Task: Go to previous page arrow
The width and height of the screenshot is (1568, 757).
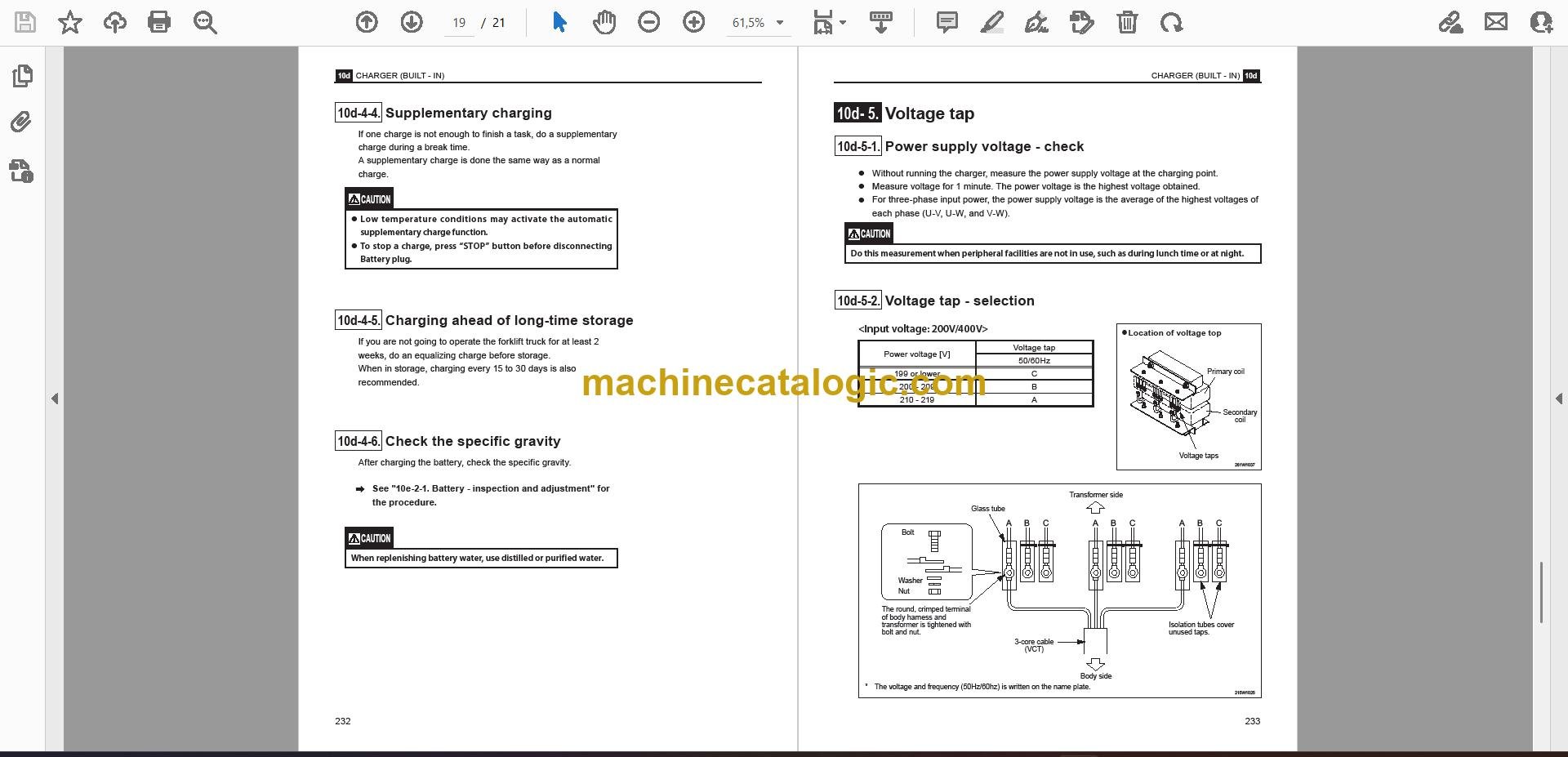Action: coord(367,22)
